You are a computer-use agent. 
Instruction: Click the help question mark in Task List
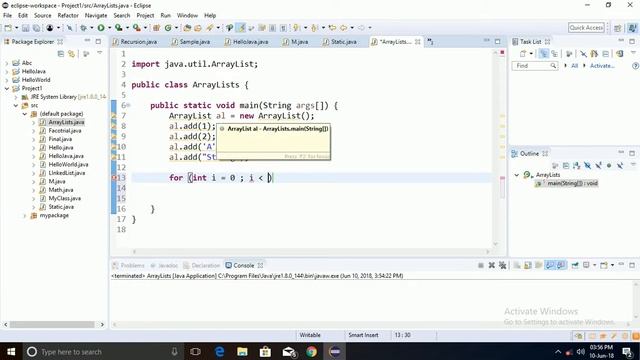(x=635, y=66)
